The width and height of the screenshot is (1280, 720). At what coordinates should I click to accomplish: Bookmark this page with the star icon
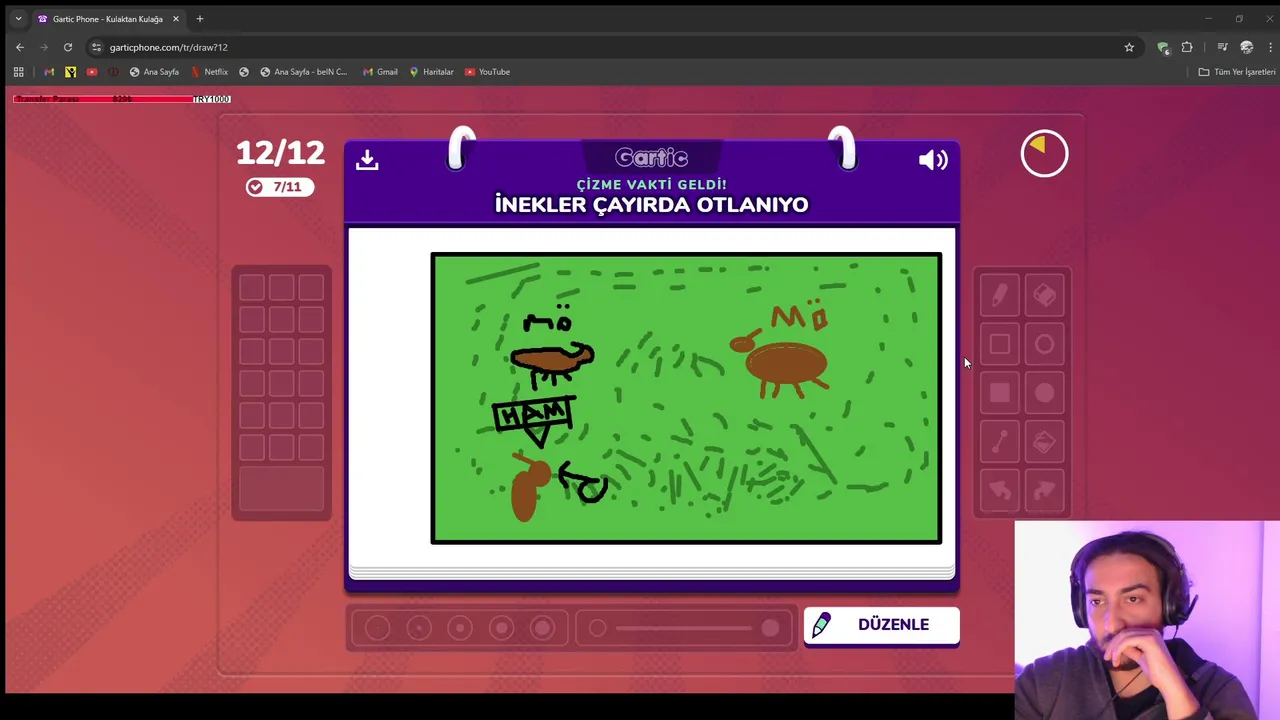tap(1129, 47)
